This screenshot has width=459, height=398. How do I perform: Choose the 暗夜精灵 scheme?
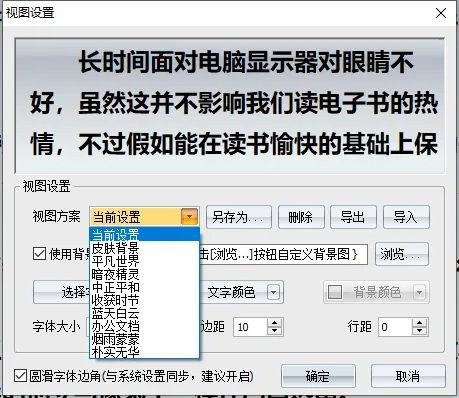[x=144, y=274]
